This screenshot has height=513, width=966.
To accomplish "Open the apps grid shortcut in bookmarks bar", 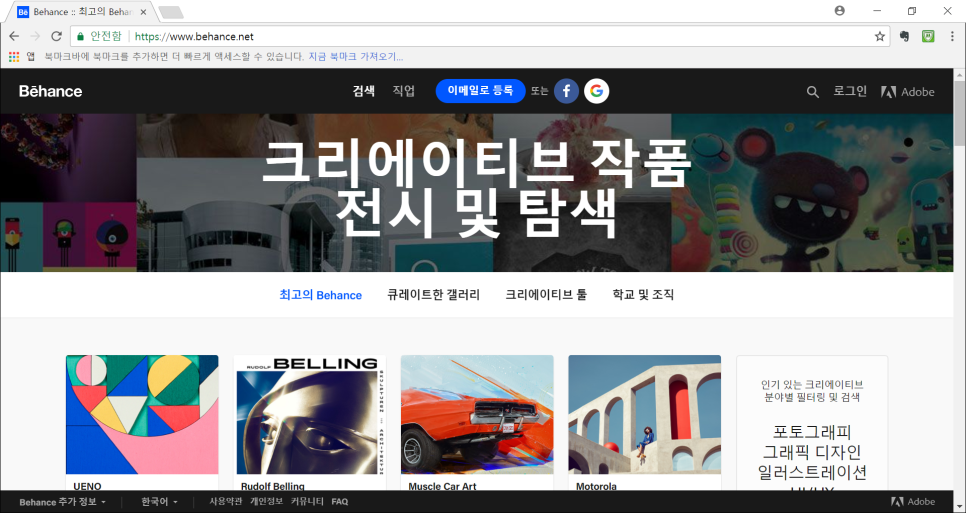I will coord(14,57).
